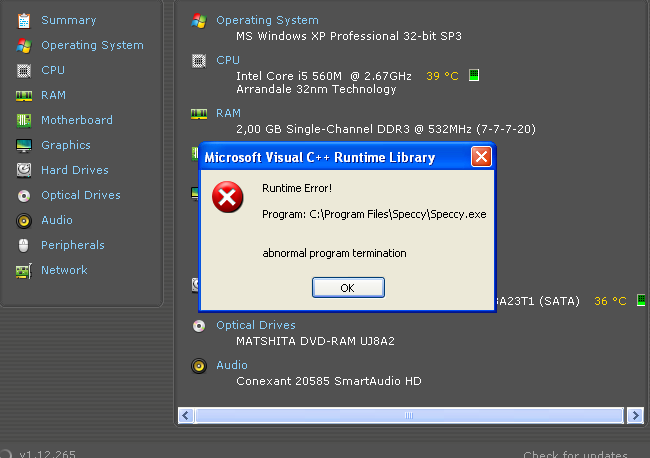
Task: Go to the Graphics section
Action: [x=66, y=145]
